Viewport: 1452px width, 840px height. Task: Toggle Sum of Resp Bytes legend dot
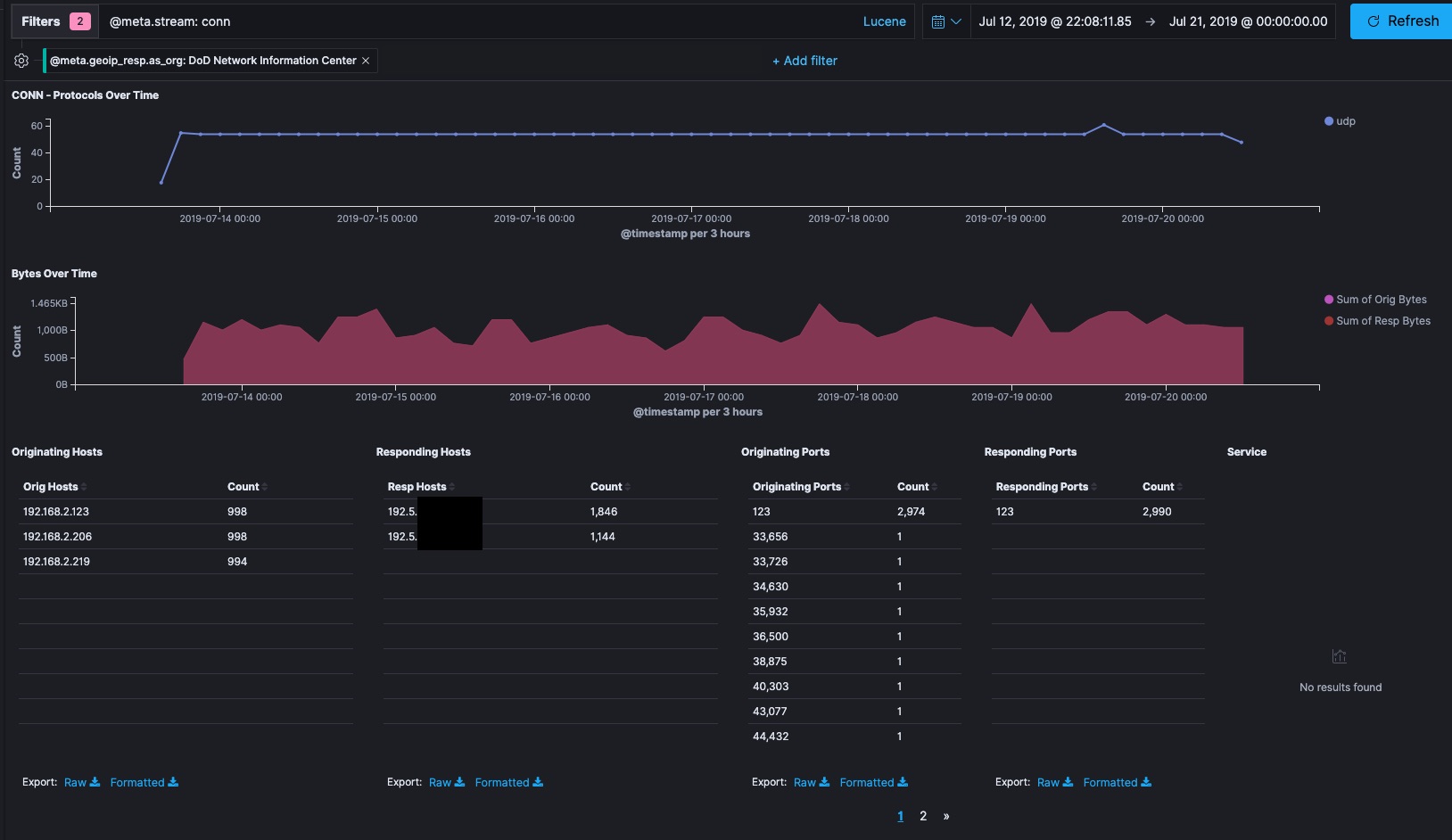point(1329,321)
